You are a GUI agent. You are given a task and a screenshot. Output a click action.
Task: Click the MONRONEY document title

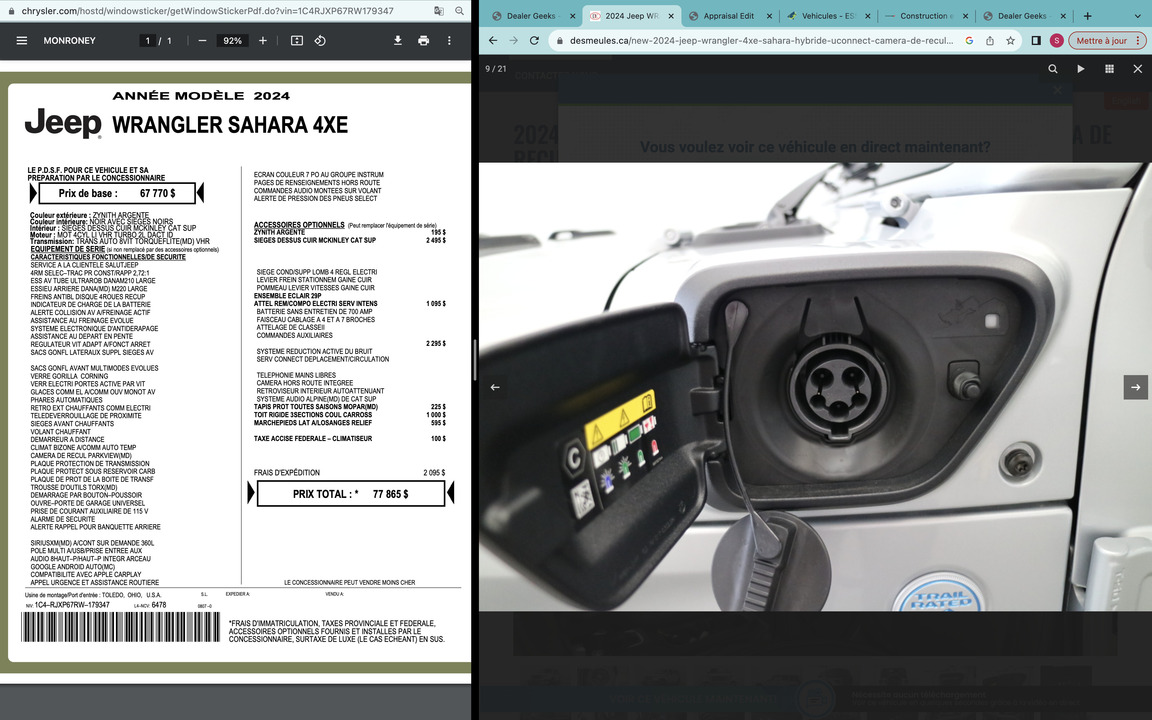pyautogui.click(x=70, y=40)
